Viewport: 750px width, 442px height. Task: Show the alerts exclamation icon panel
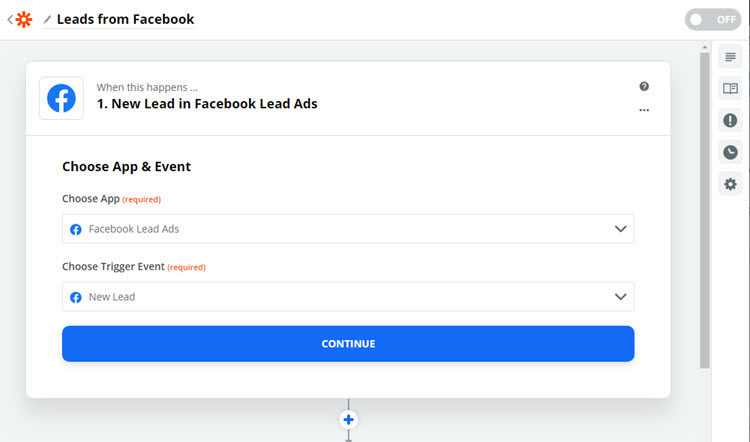(730, 120)
